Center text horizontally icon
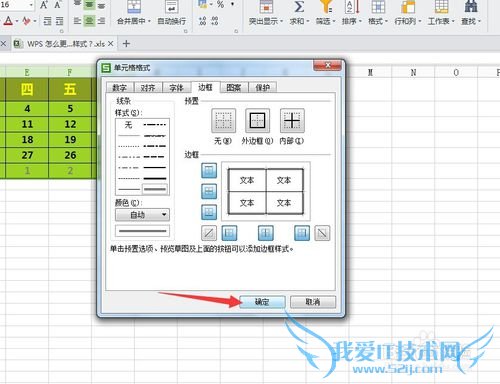 click(89, 21)
